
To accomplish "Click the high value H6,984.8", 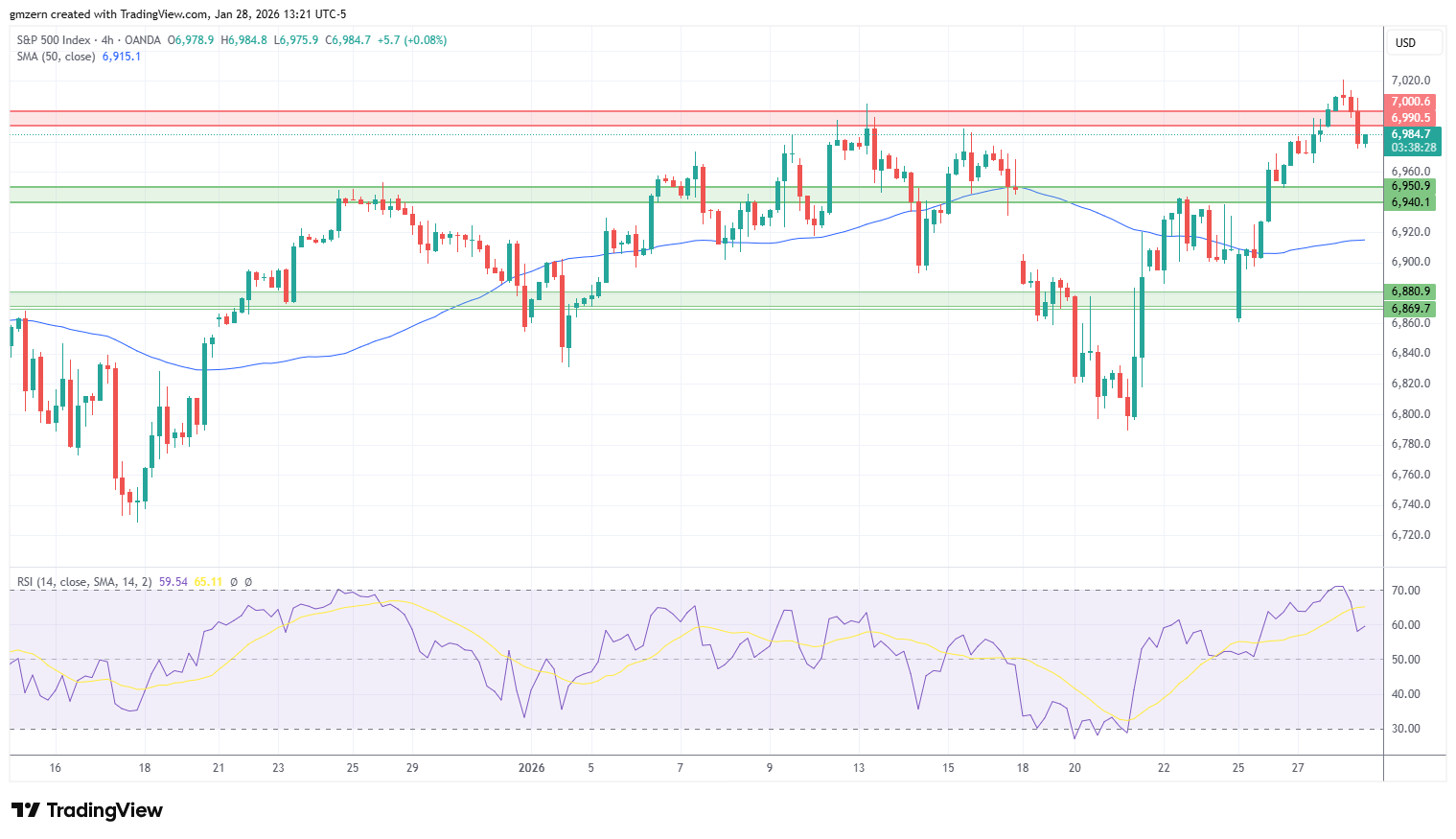I will pos(243,40).
